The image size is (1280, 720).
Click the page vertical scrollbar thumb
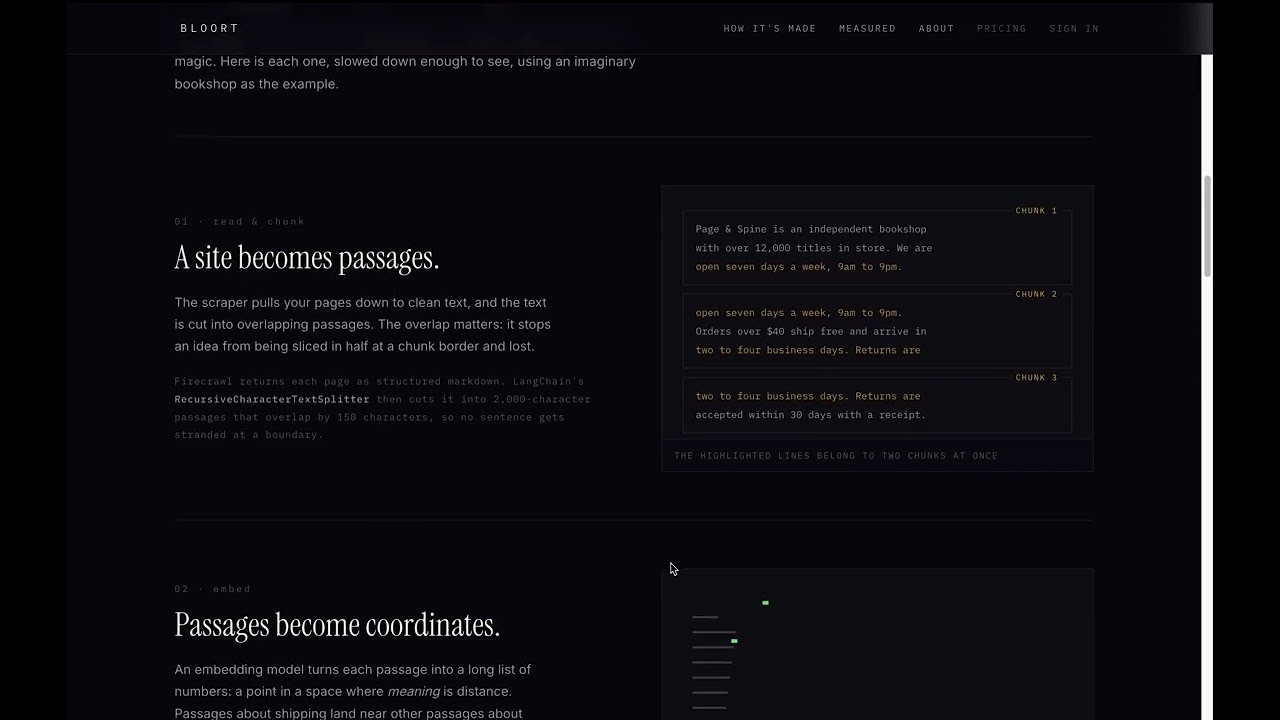pyautogui.click(x=1207, y=226)
